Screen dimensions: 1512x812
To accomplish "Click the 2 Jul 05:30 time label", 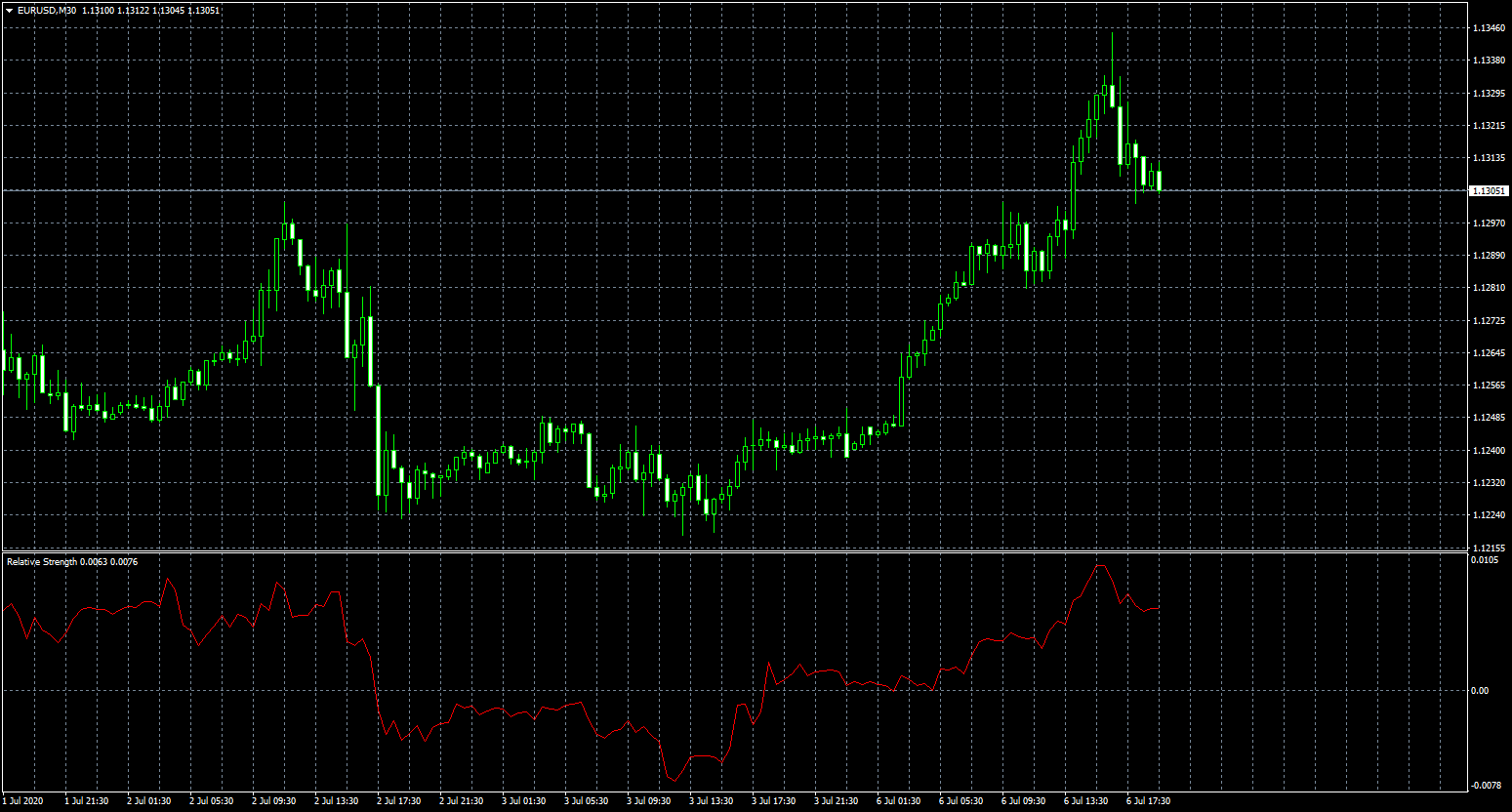I will coord(212,801).
